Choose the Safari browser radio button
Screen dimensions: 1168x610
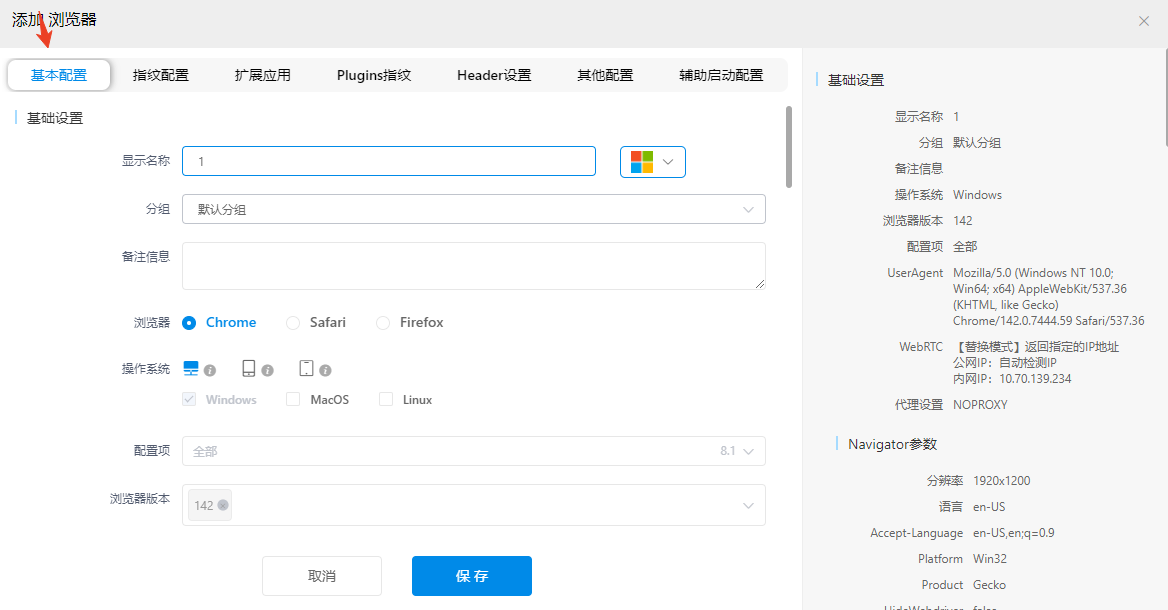pos(293,323)
